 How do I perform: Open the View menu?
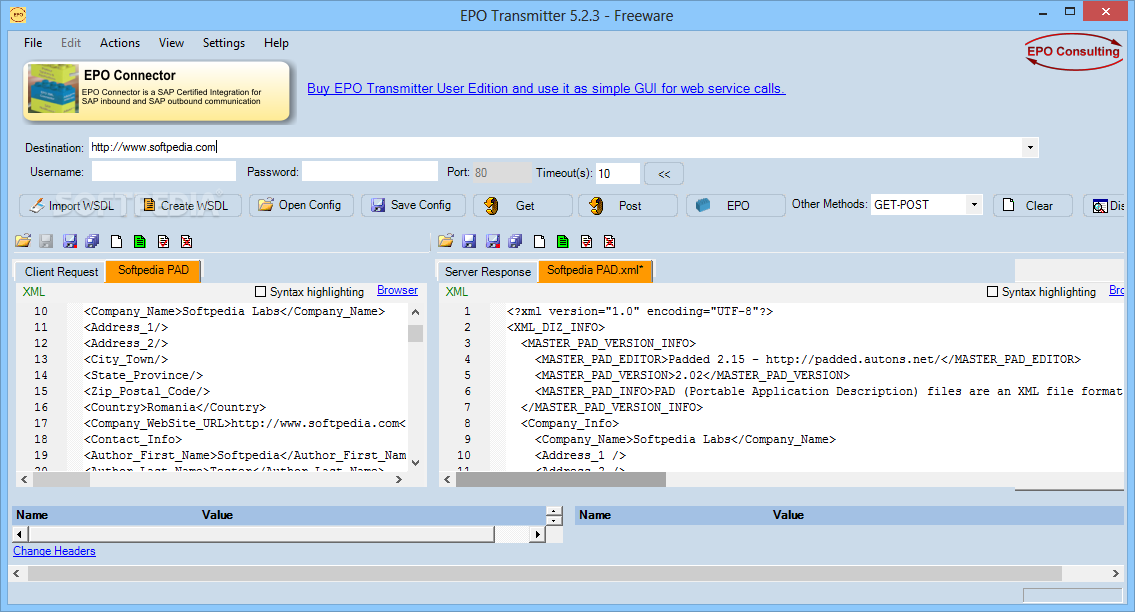click(172, 43)
